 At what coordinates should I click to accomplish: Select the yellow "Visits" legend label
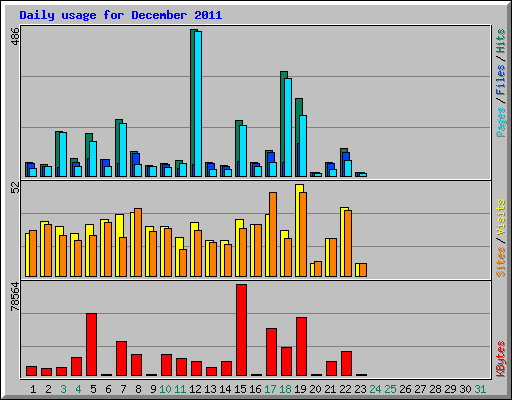501,217
